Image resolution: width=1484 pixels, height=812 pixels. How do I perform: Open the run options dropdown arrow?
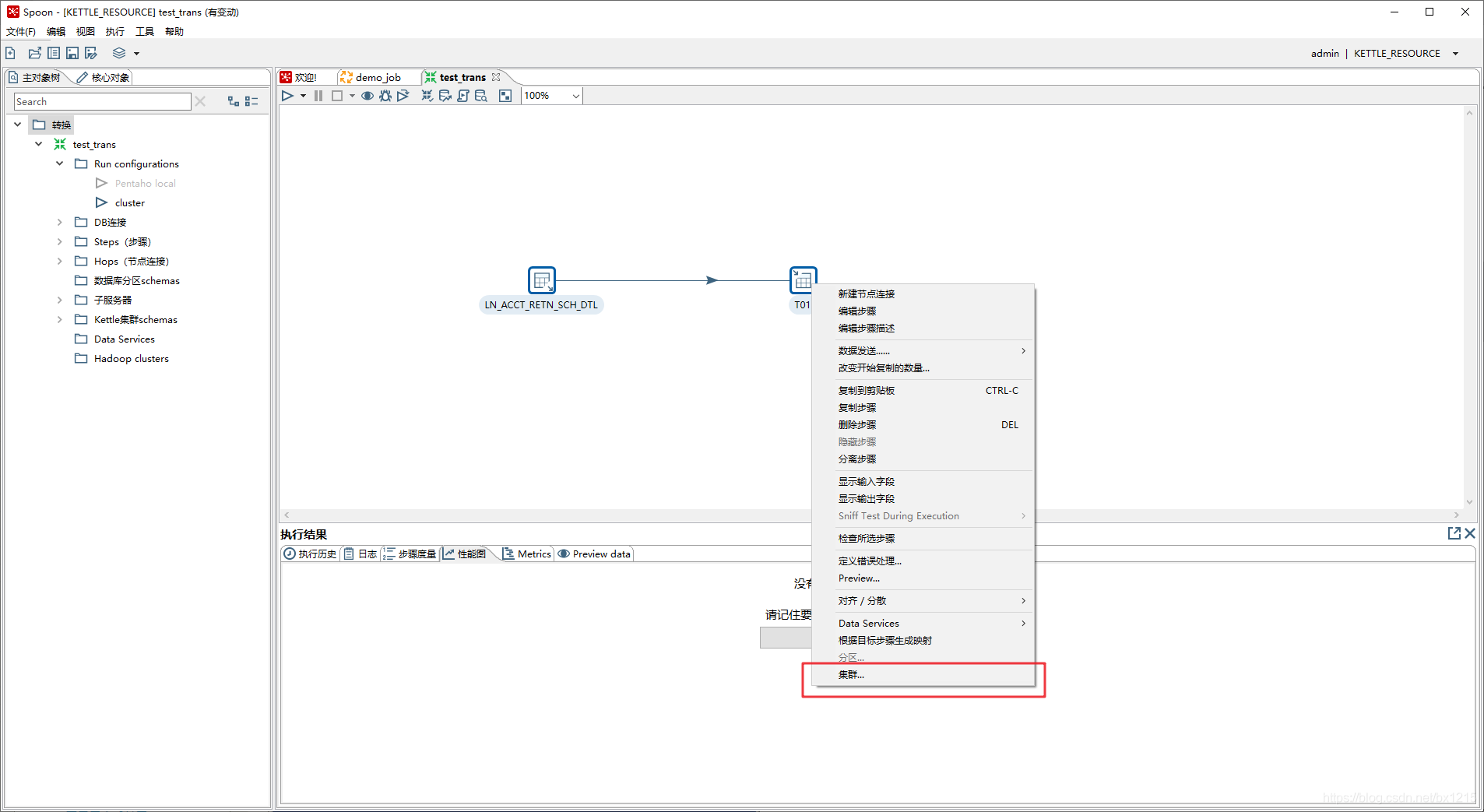pyautogui.click(x=303, y=96)
